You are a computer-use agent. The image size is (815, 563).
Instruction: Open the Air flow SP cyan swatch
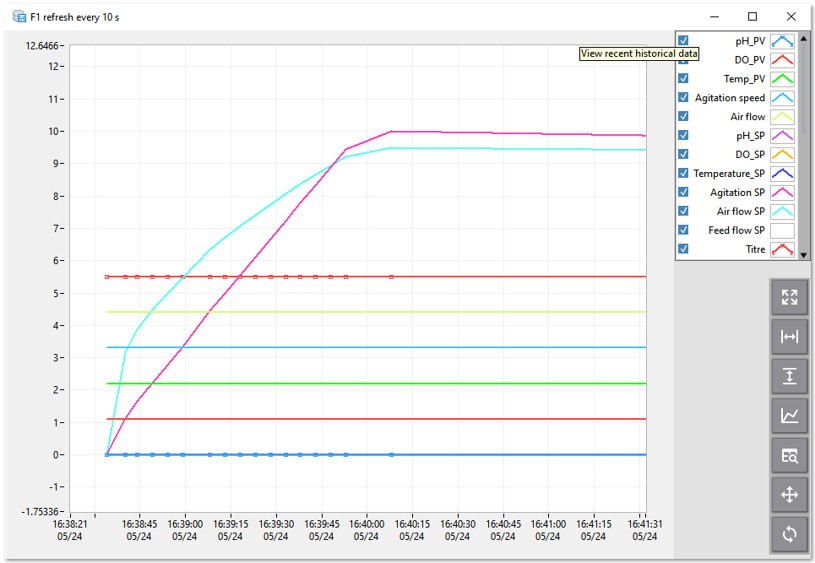(x=782, y=212)
